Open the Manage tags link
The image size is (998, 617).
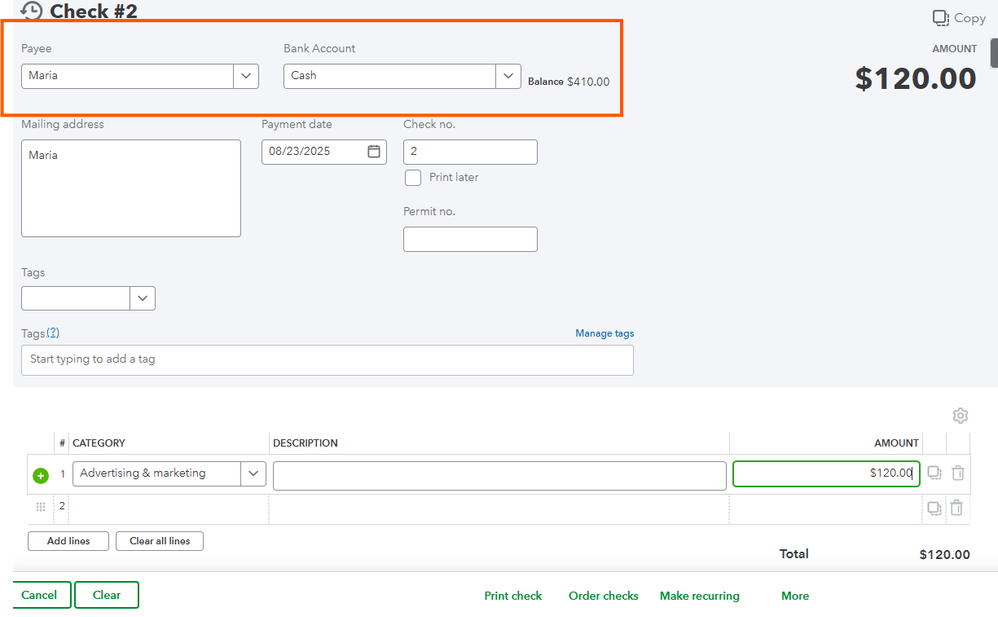(604, 334)
